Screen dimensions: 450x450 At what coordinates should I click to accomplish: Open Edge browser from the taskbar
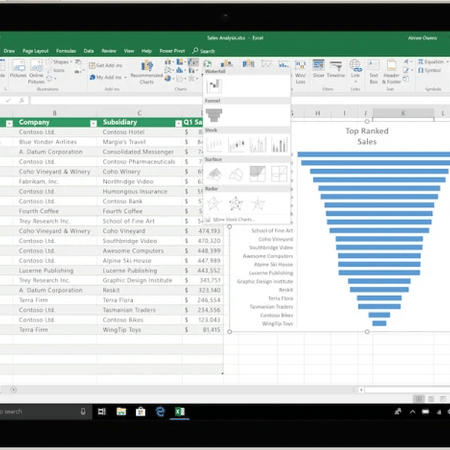pyautogui.click(x=160, y=412)
